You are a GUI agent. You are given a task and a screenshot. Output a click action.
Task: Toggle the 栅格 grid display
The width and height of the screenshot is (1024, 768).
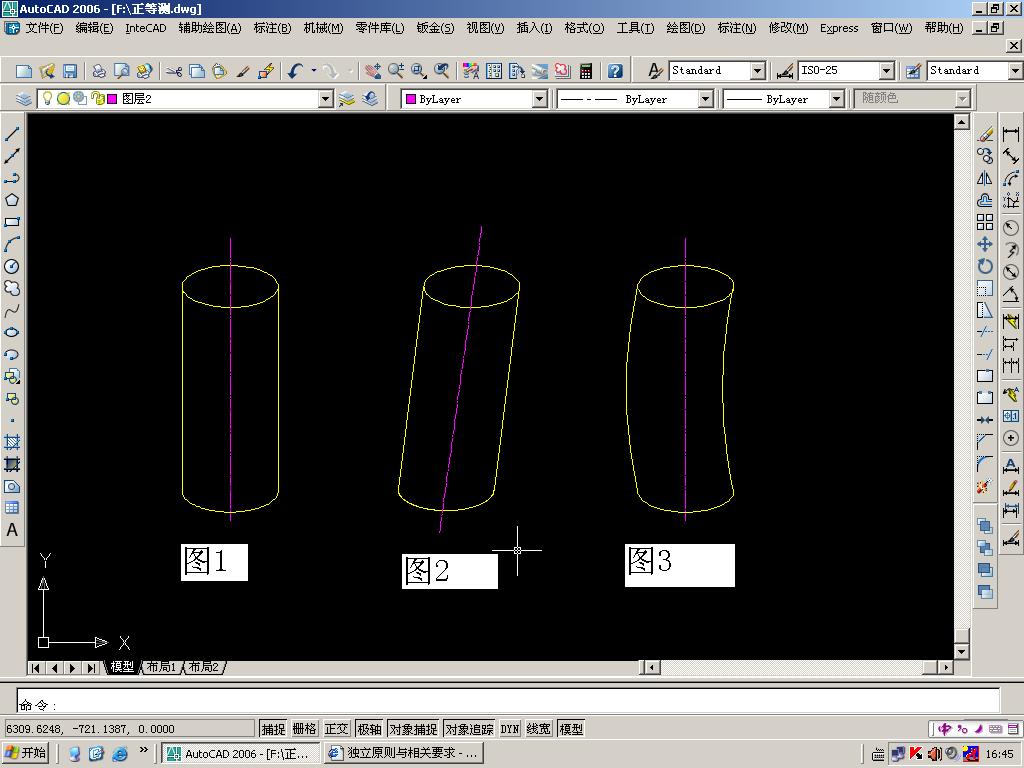[304, 729]
